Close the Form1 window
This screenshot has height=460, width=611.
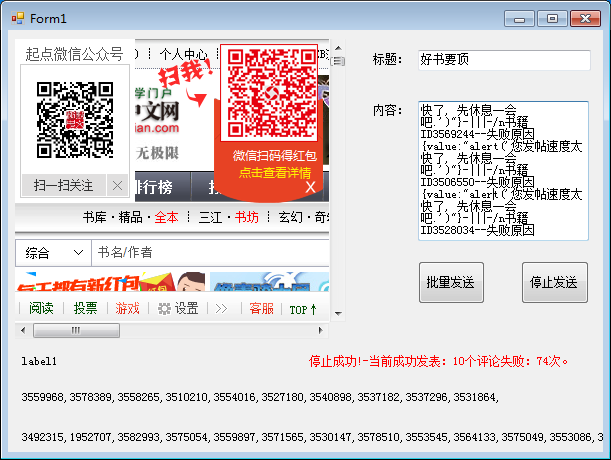click(x=585, y=18)
